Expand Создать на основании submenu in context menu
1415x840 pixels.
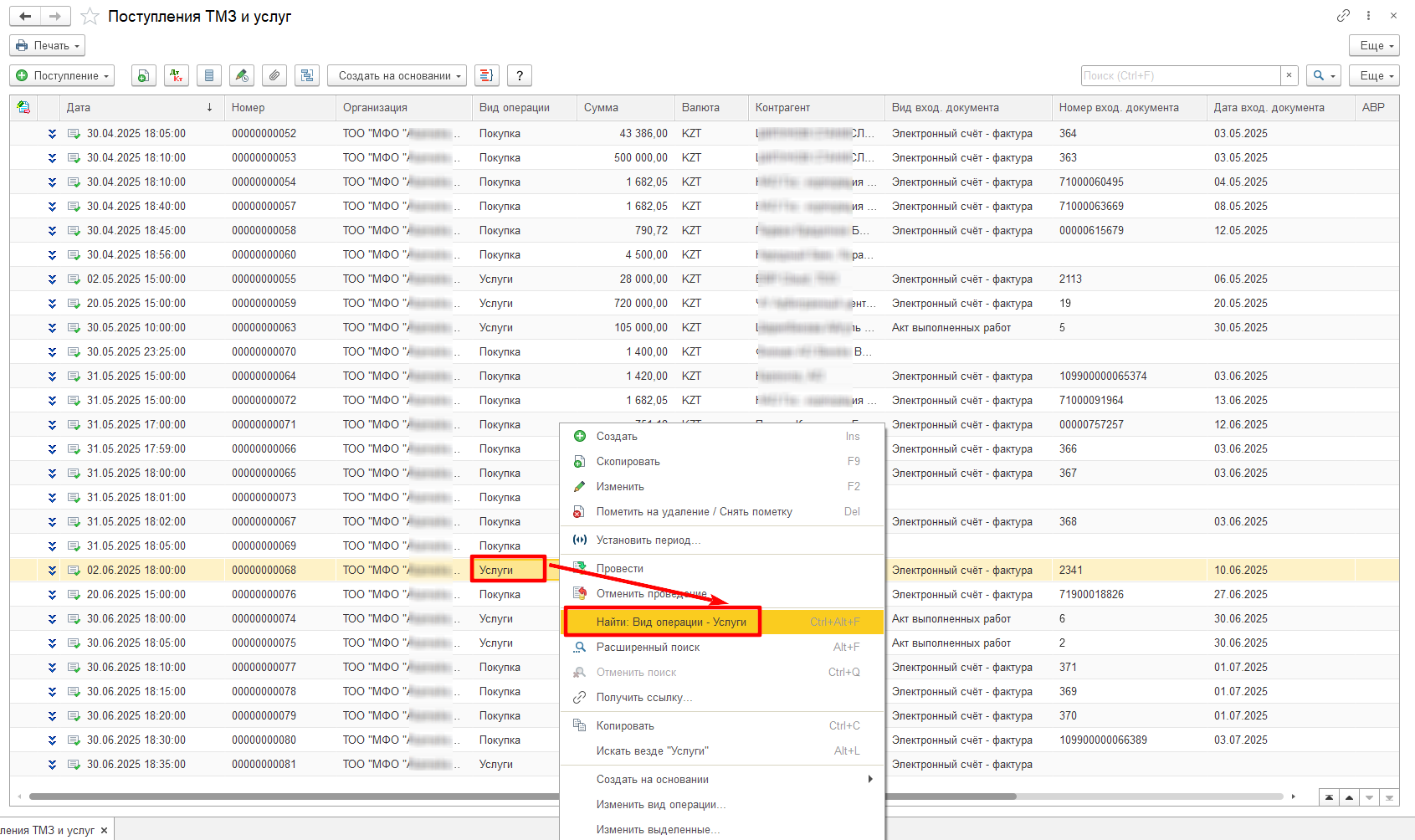tap(721, 780)
